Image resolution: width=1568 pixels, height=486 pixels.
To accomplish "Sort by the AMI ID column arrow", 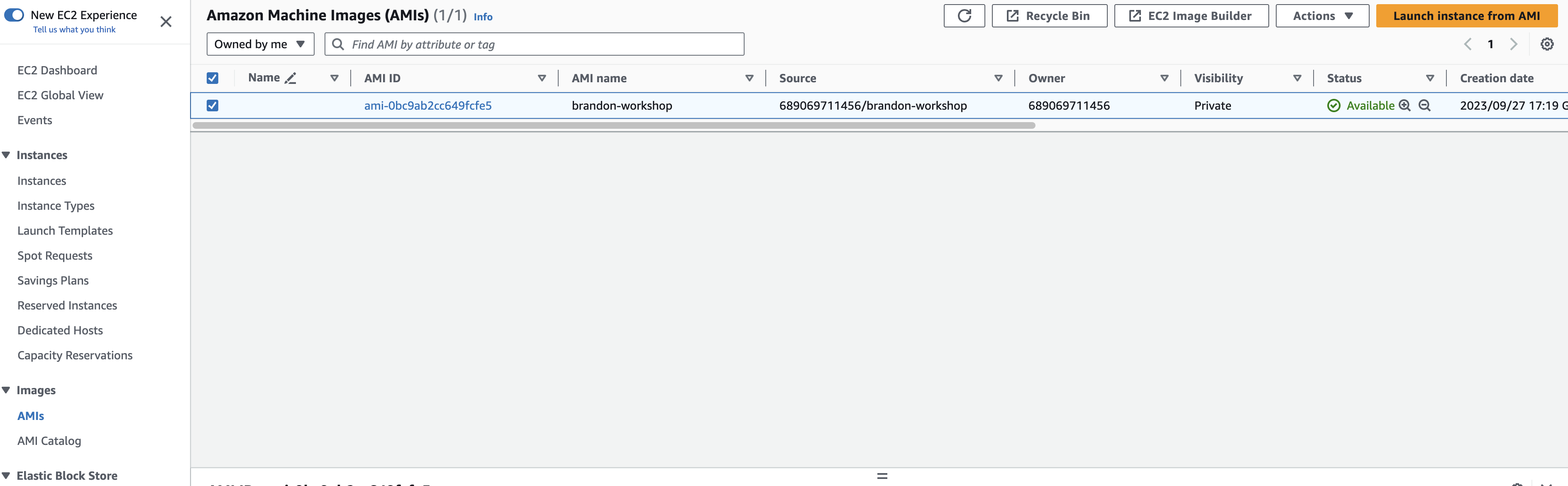I will point(542,78).
